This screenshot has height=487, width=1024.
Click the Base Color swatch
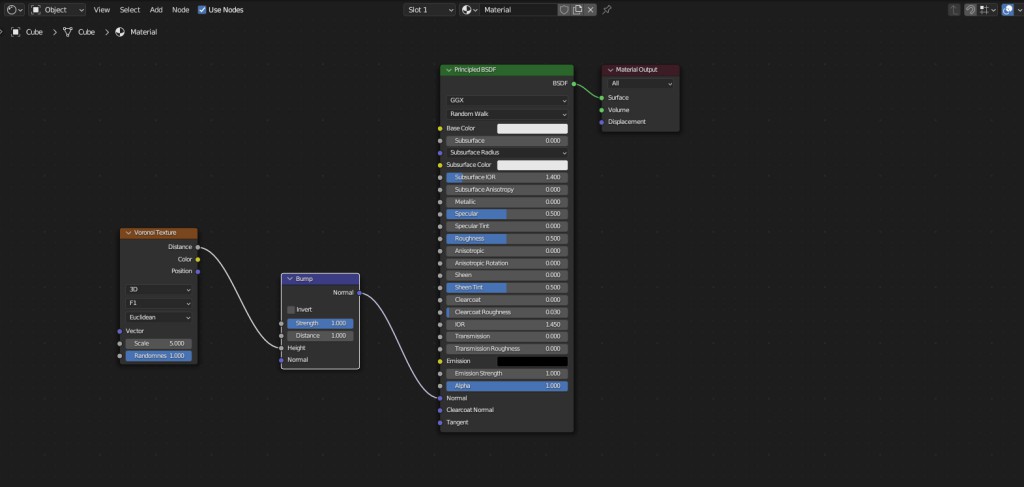coord(532,128)
